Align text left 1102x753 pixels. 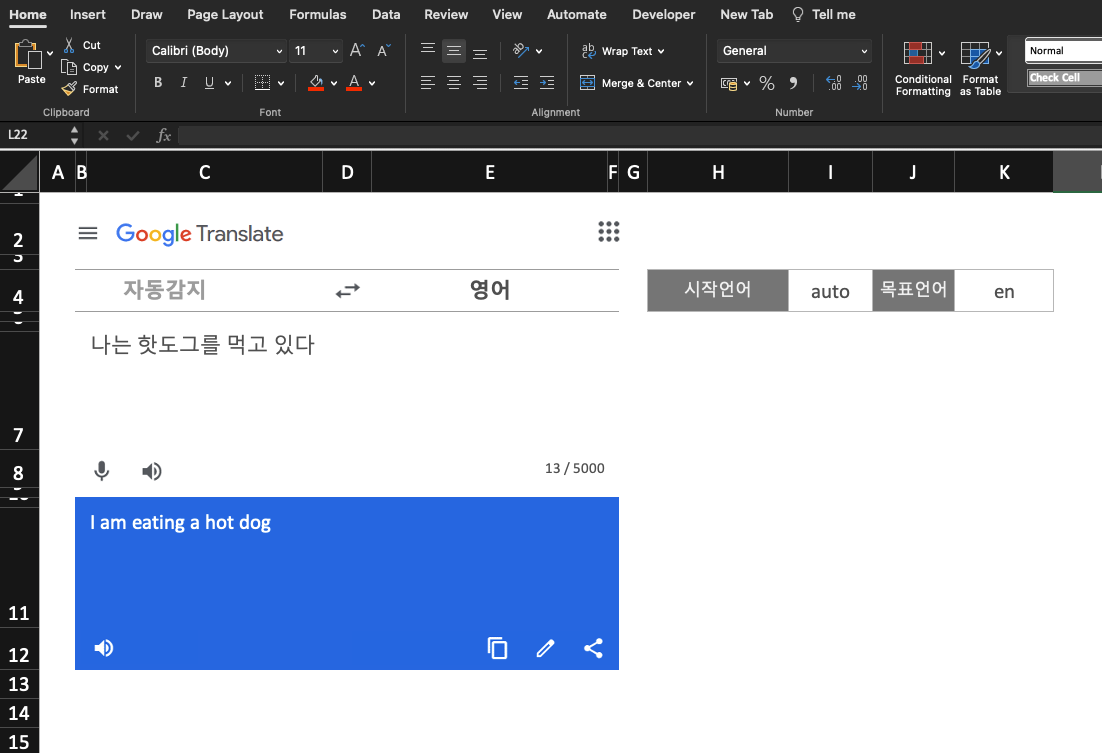(x=427, y=82)
